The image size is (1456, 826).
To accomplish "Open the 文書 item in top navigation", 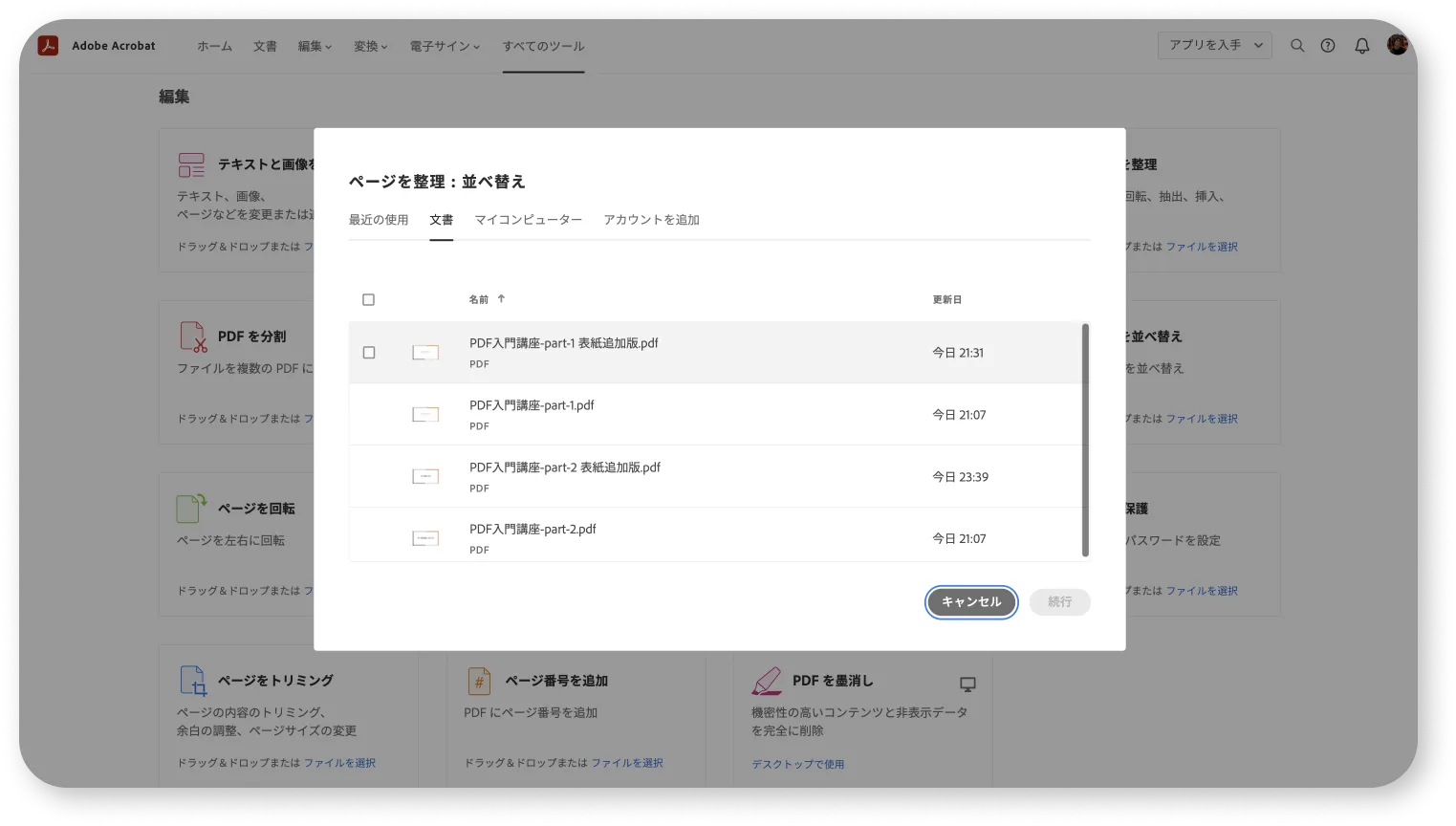I will (x=265, y=46).
